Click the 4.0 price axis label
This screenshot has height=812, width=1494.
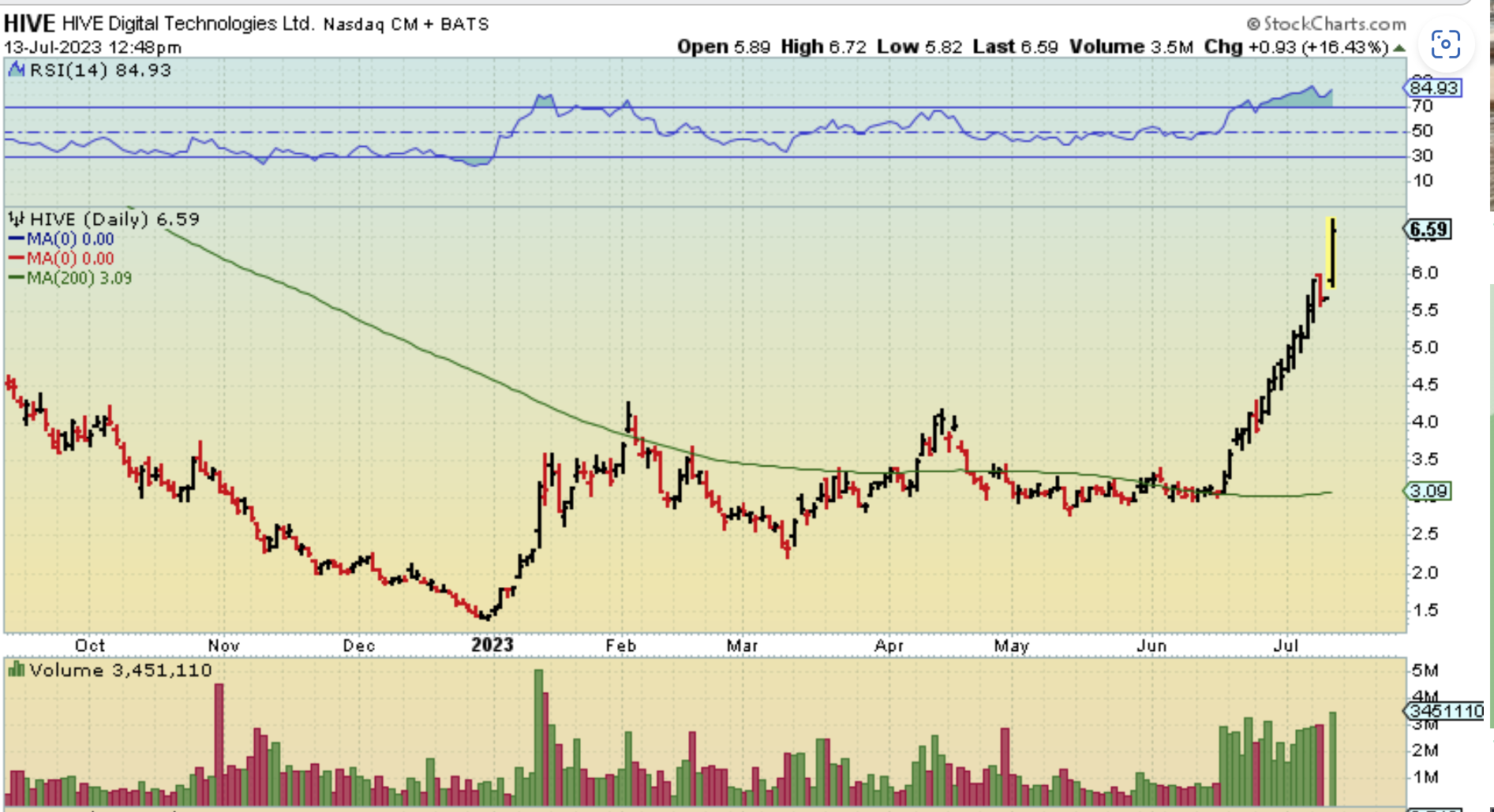click(x=1425, y=421)
